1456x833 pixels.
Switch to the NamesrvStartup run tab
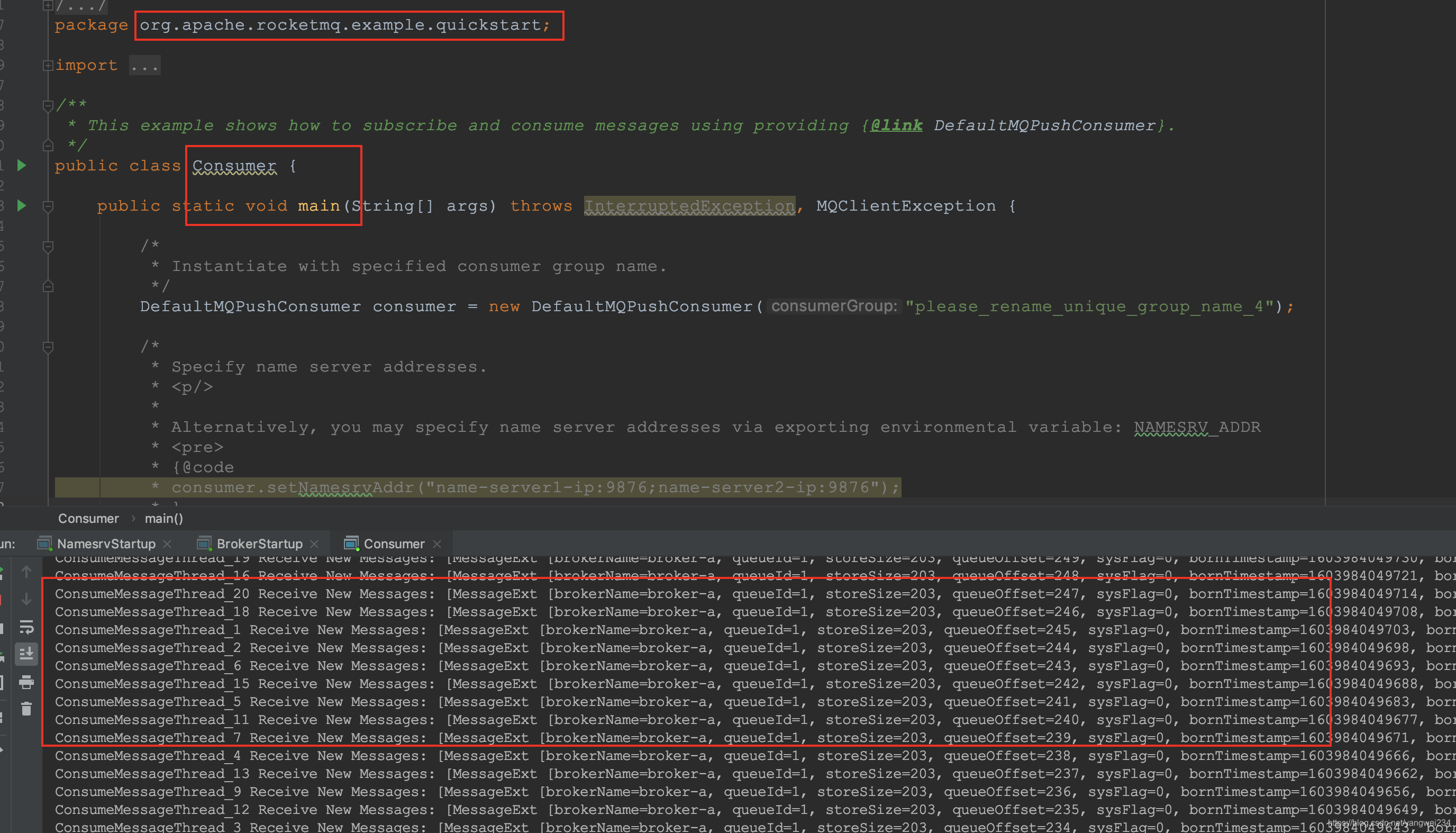click(106, 544)
